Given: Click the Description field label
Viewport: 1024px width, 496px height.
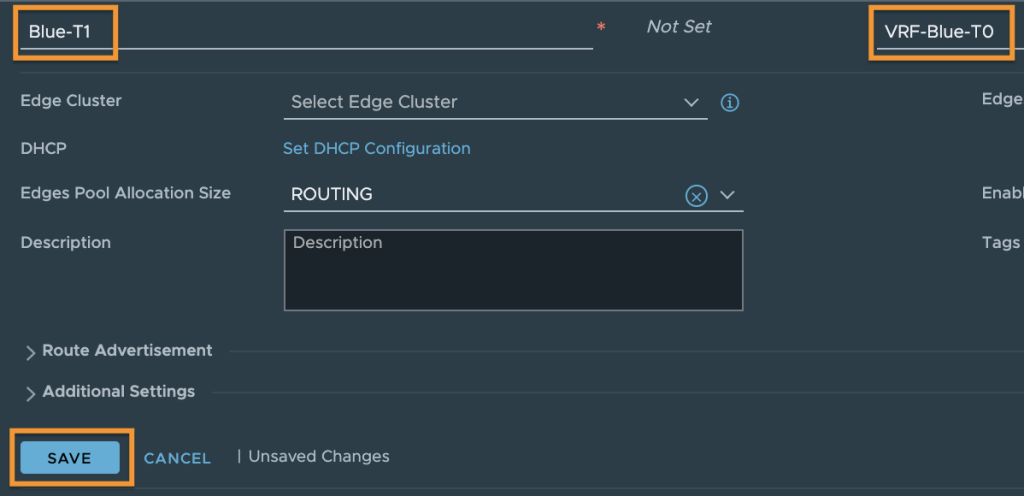Looking at the screenshot, I should (x=66, y=243).
